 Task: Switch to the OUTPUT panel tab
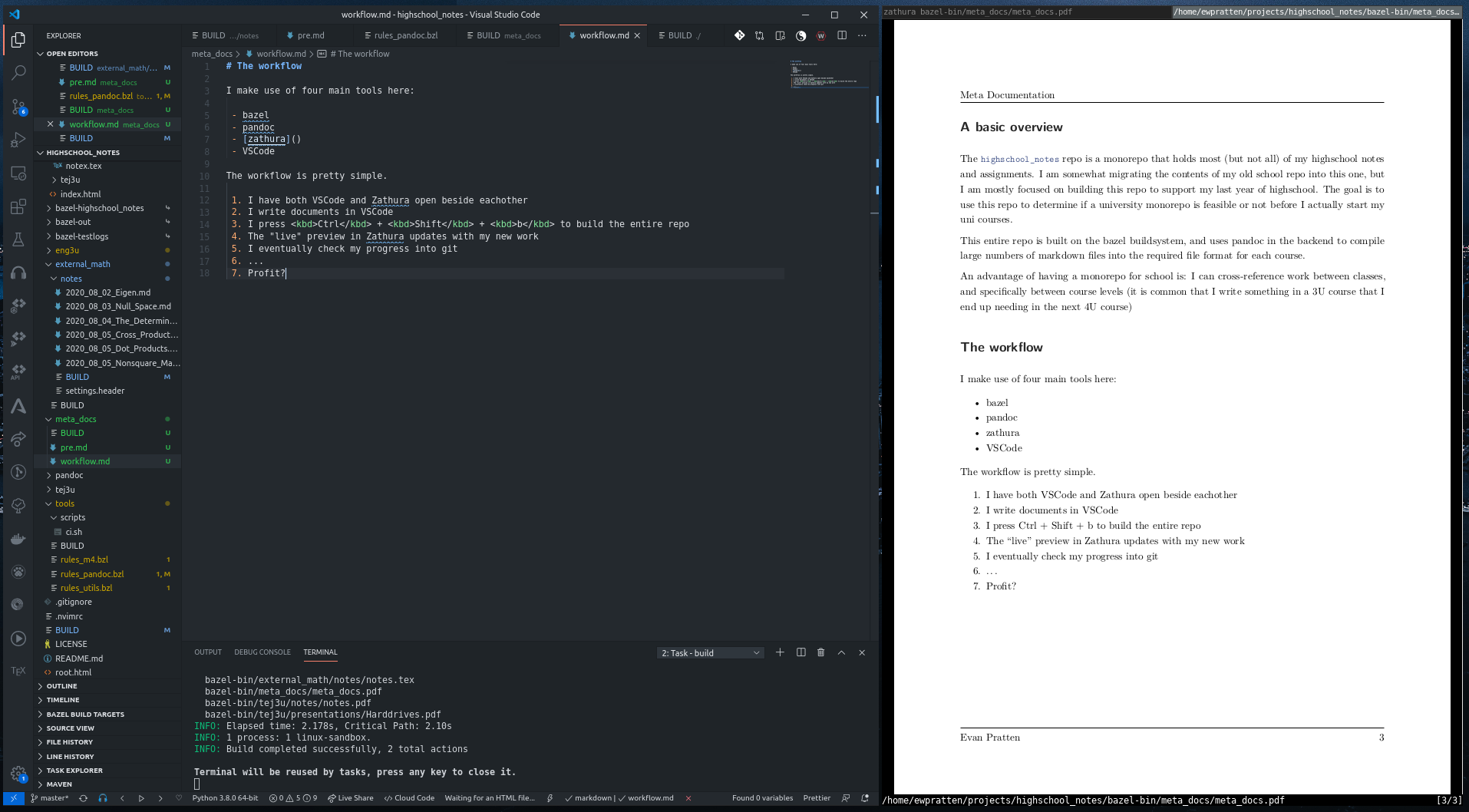[x=207, y=652]
